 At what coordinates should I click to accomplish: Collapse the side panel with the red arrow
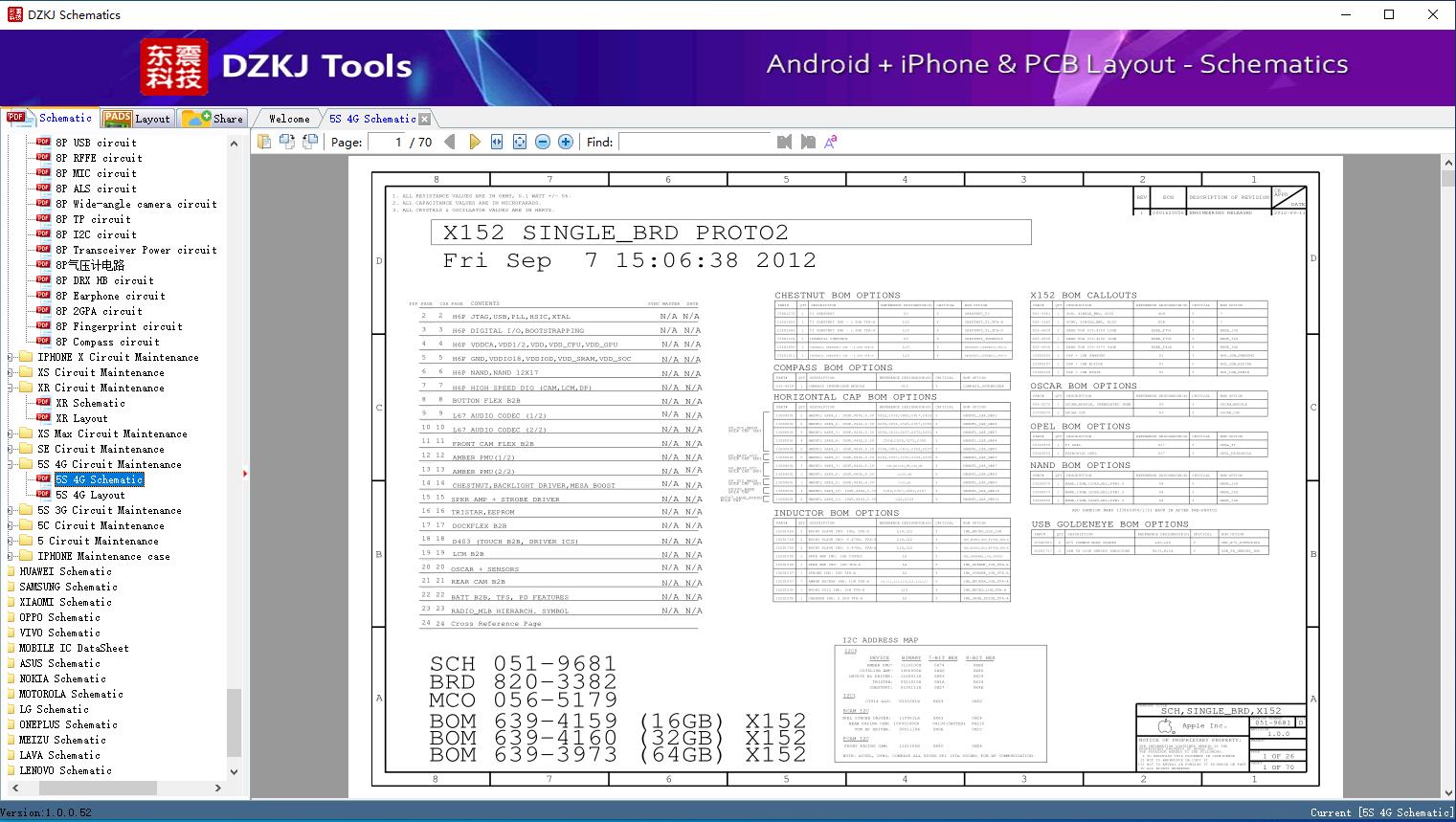(x=246, y=473)
